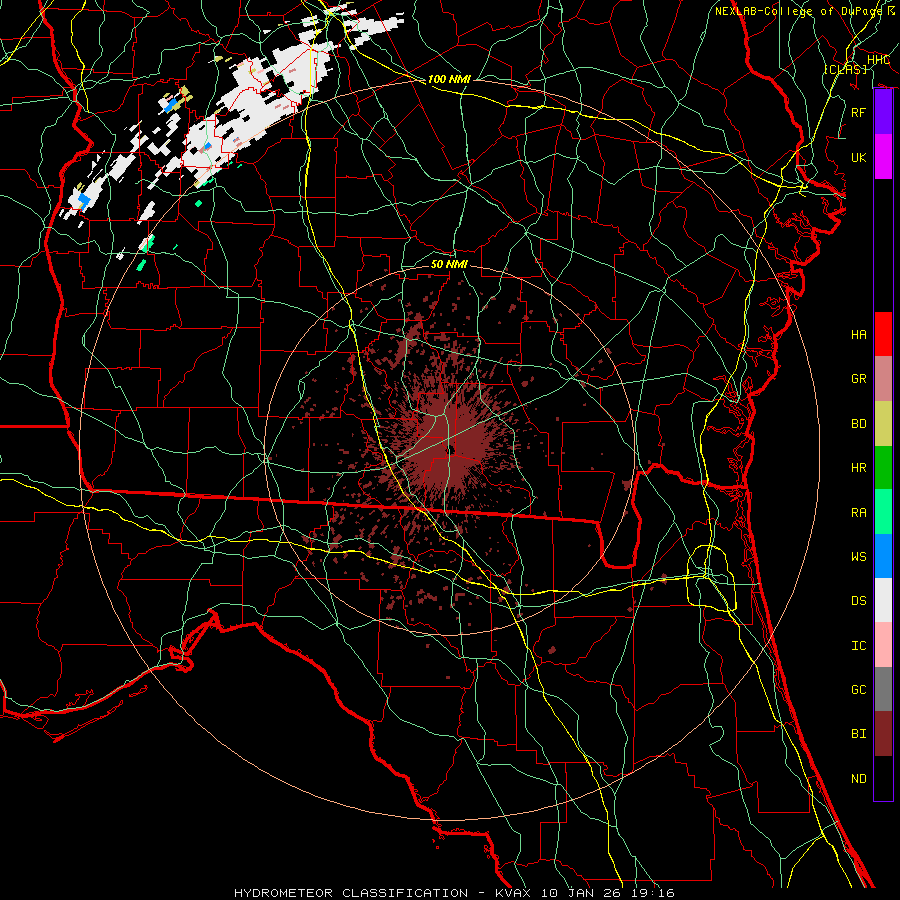Screen dimensions: 900x900
Task: Select the BD big drops swatch
Action: 883,424
